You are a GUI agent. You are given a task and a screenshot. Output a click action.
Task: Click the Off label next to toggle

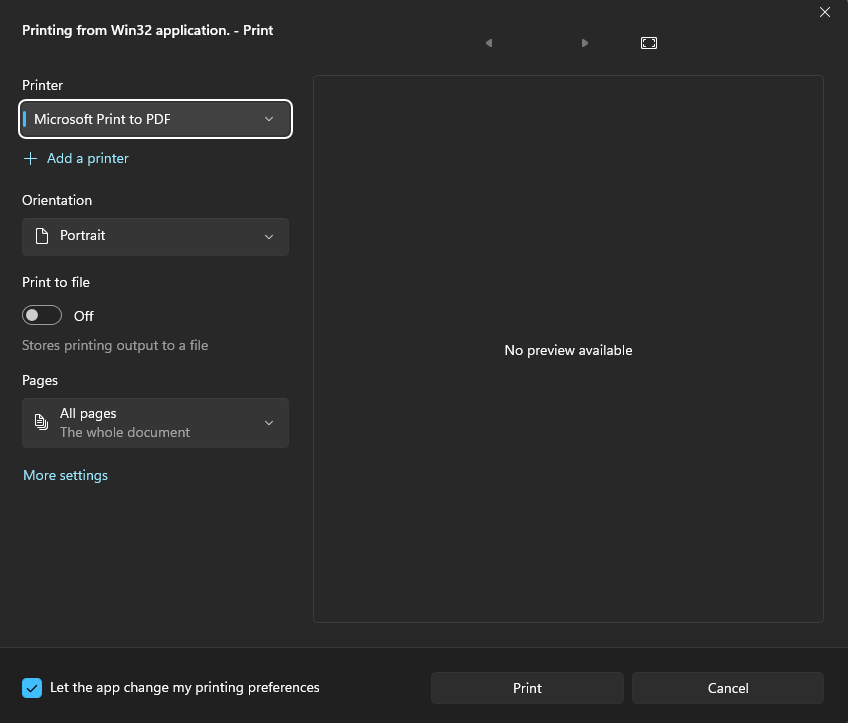click(84, 316)
